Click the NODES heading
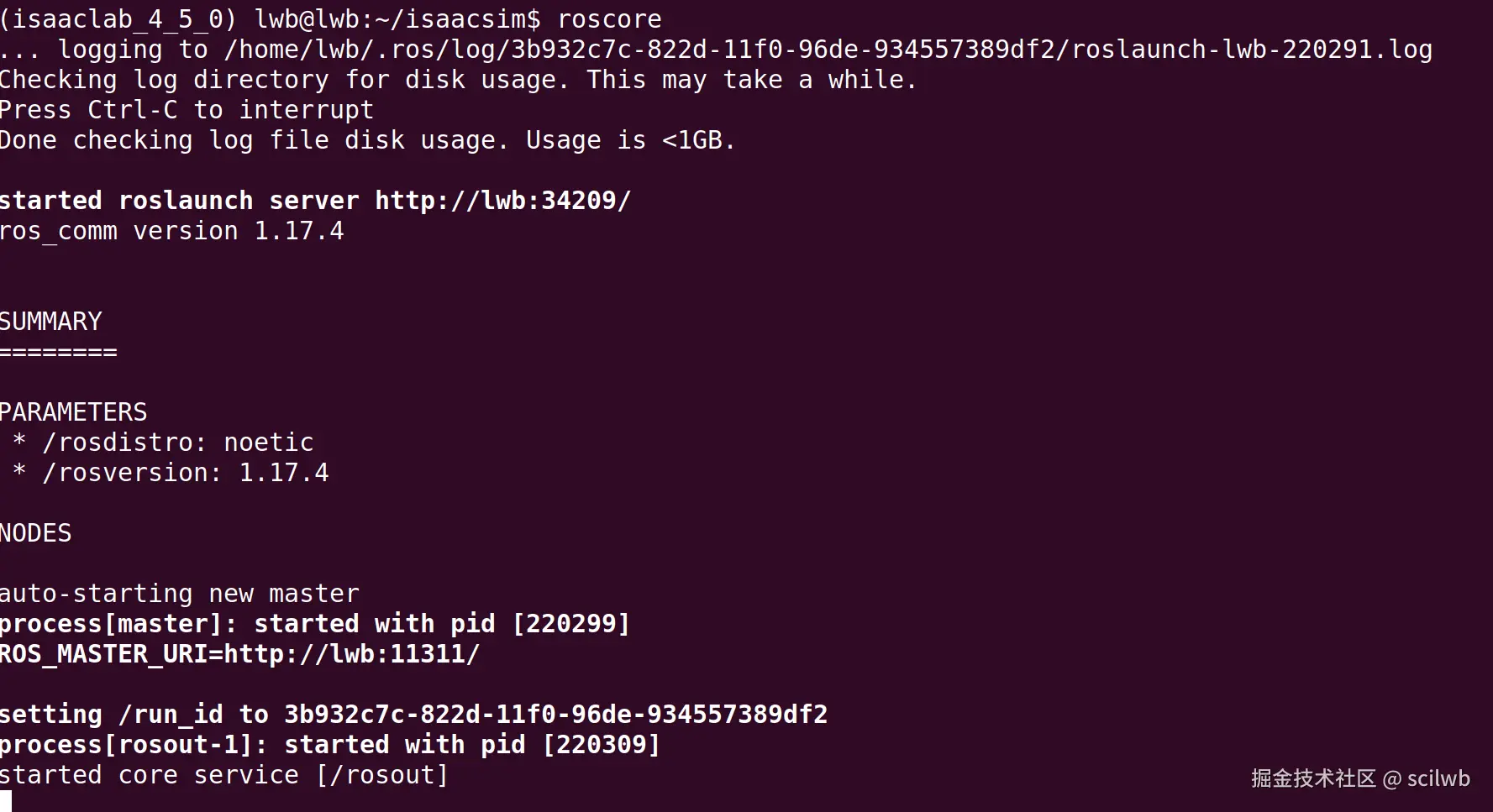The image size is (1493, 812). tap(36, 533)
